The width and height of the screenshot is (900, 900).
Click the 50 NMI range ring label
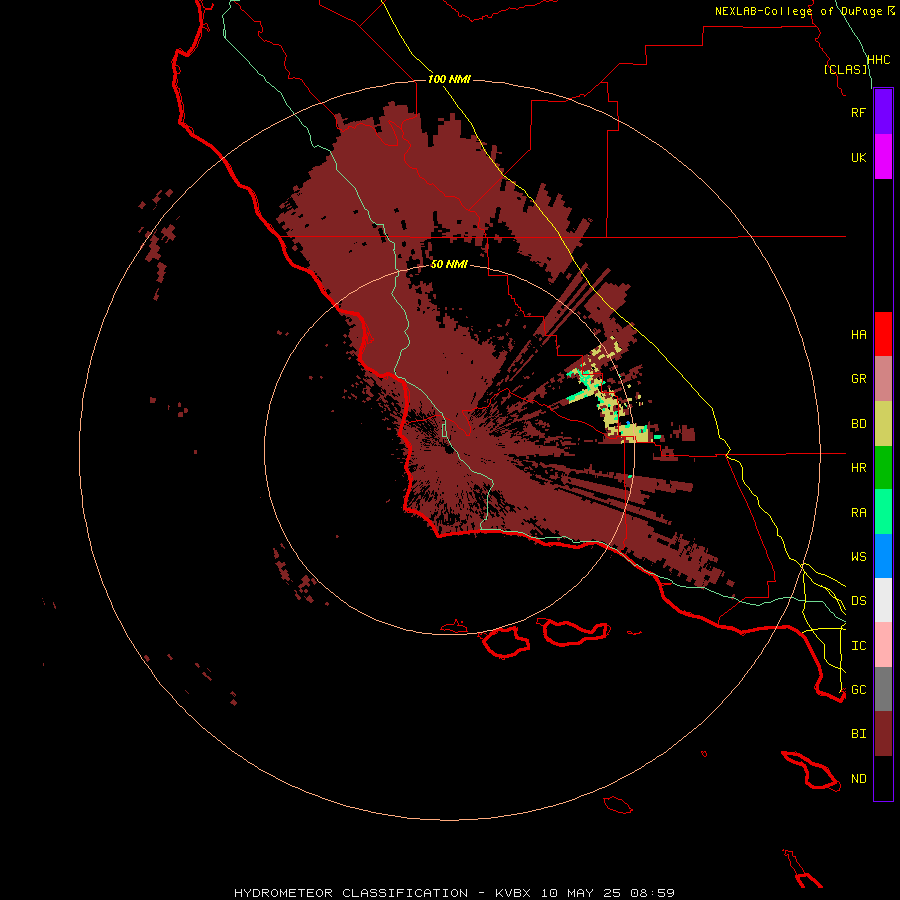point(449,264)
